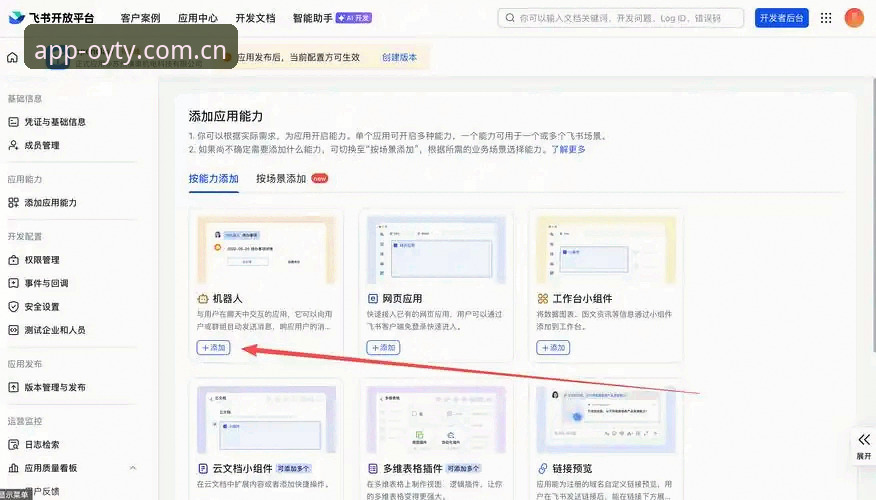
Task: Click the 测试企业和人员 icon
Action: [13, 330]
